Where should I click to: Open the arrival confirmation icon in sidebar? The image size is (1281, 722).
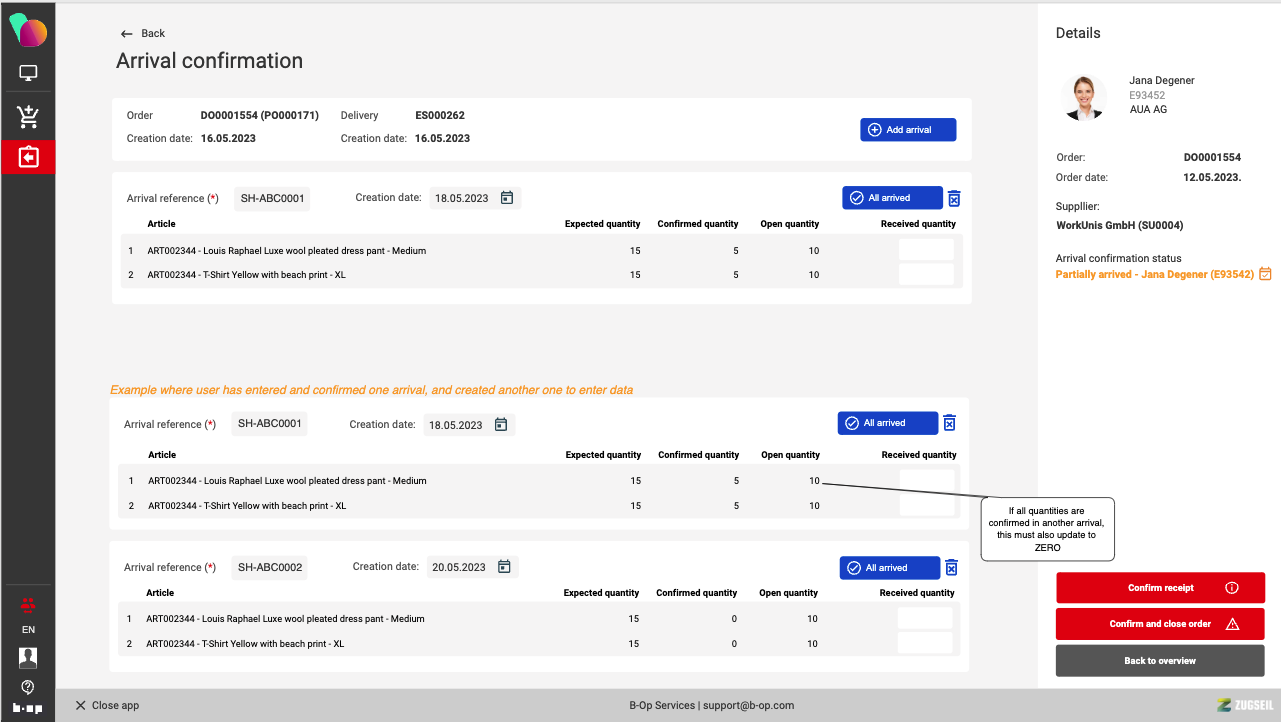(x=28, y=157)
